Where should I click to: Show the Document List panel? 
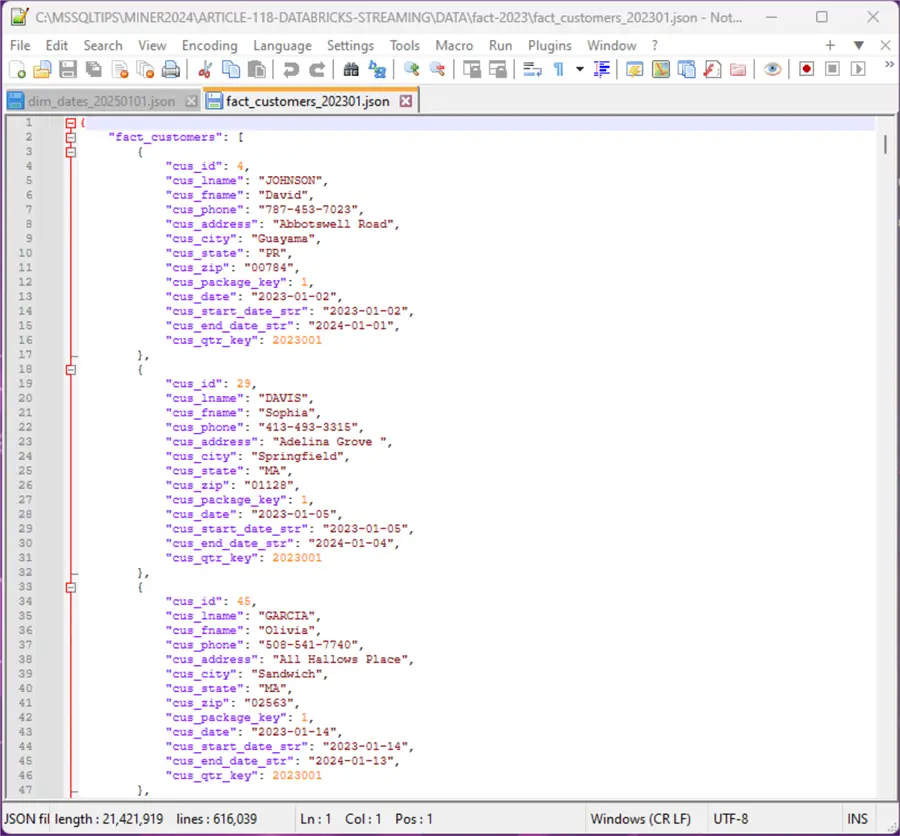coord(686,69)
